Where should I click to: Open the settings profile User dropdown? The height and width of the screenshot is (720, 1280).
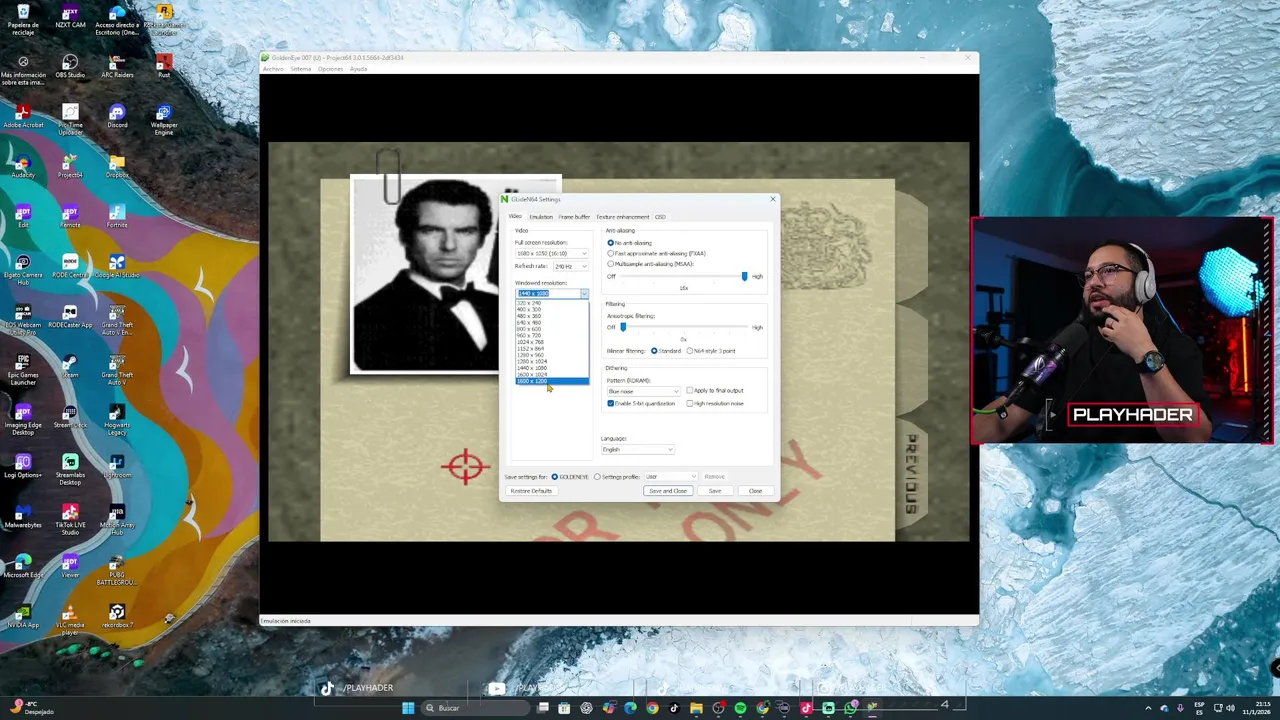tap(671, 477)
